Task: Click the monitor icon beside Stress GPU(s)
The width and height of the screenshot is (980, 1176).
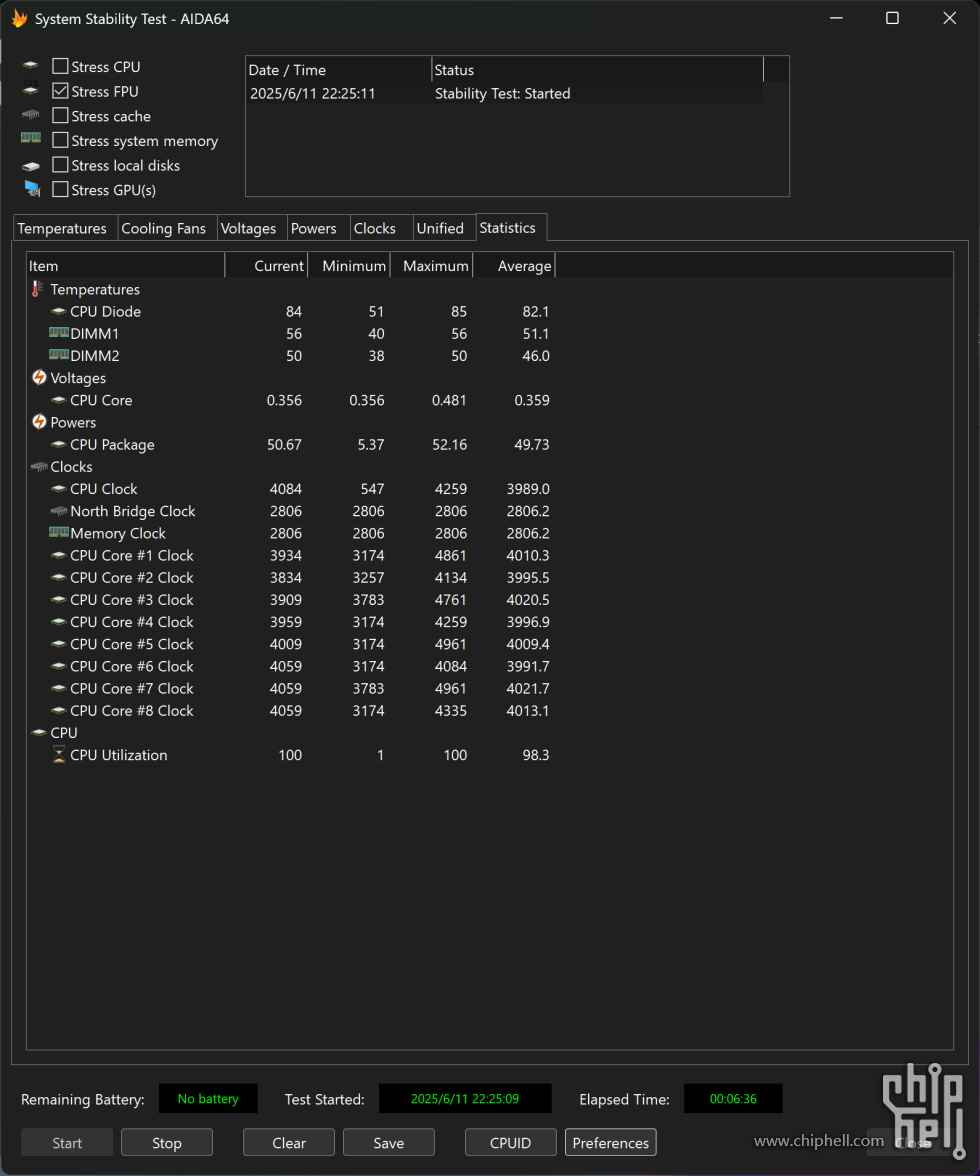Action: coord(32,189)
